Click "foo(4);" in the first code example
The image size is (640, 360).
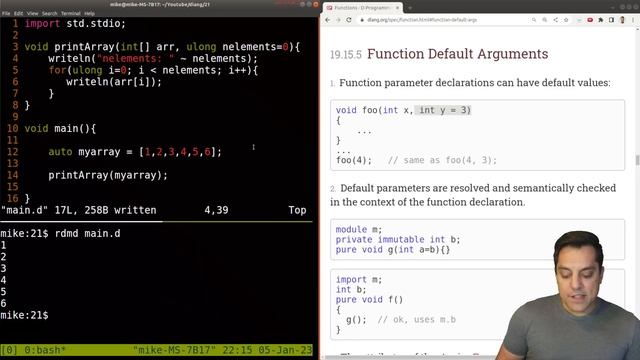click(354, 160)
